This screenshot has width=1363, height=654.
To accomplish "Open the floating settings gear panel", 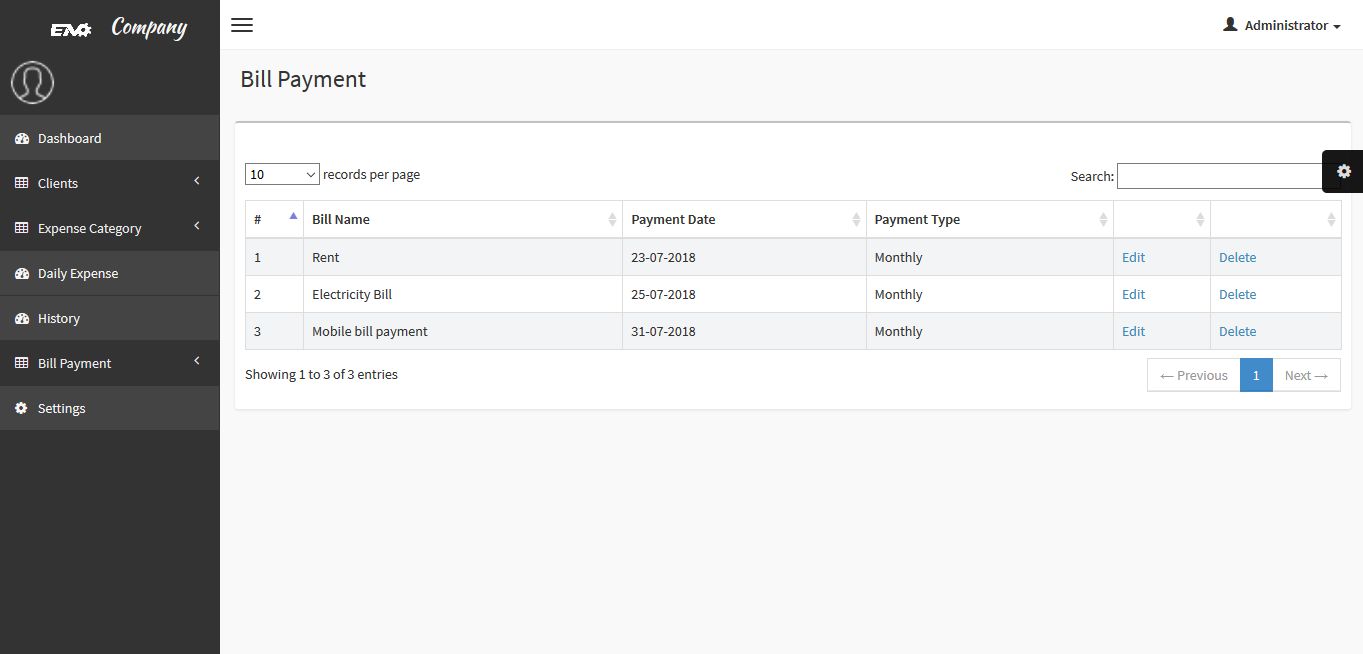I will 1343,171.
